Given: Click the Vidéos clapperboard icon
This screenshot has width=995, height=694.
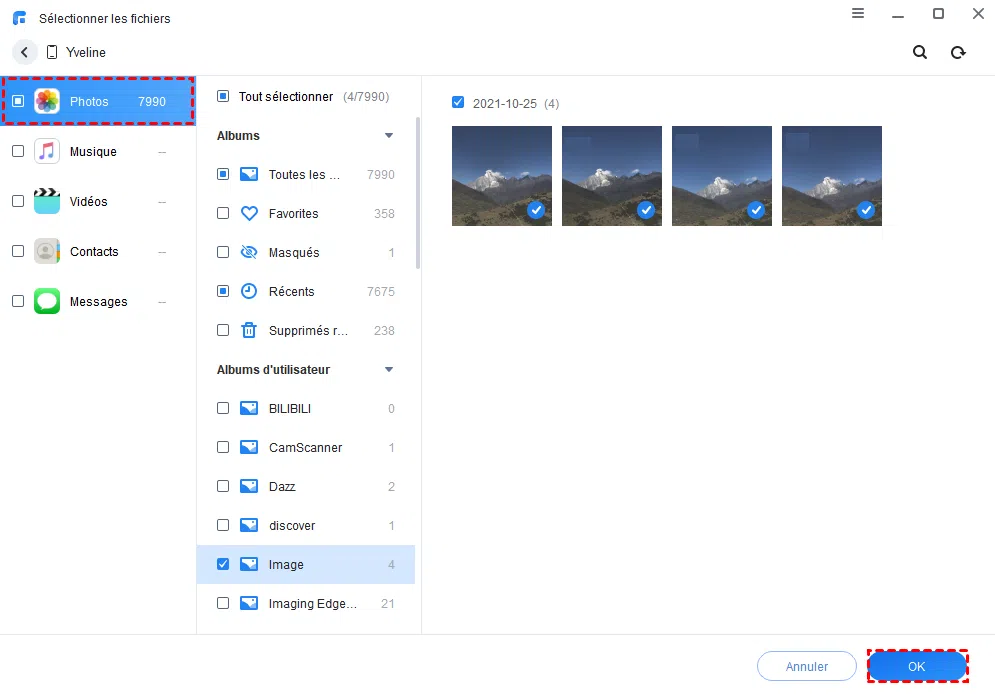Looking at the screenshot, I should pos(47,202).
